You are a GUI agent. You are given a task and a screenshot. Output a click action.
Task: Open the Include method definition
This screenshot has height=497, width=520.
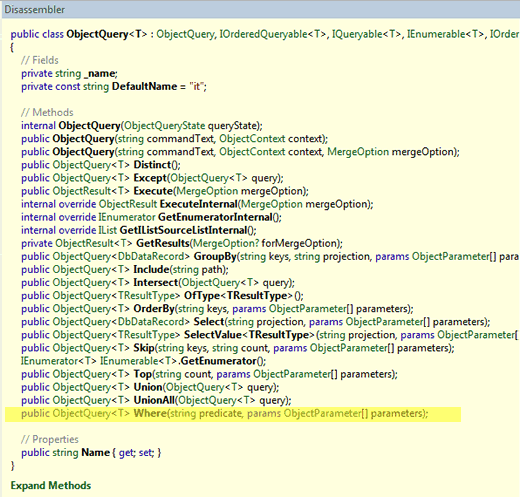151,269
